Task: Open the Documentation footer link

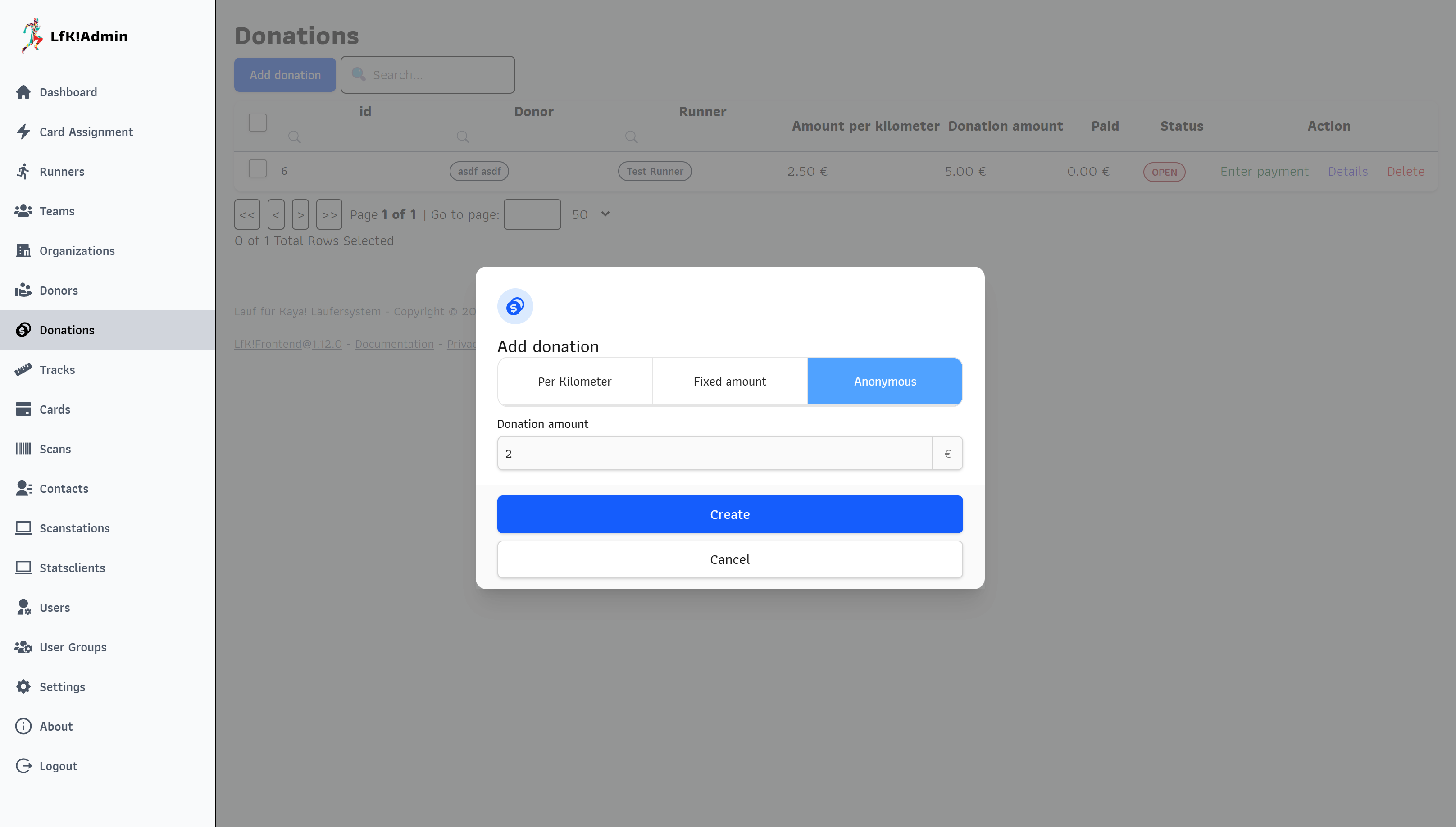Action: point(394,344)
